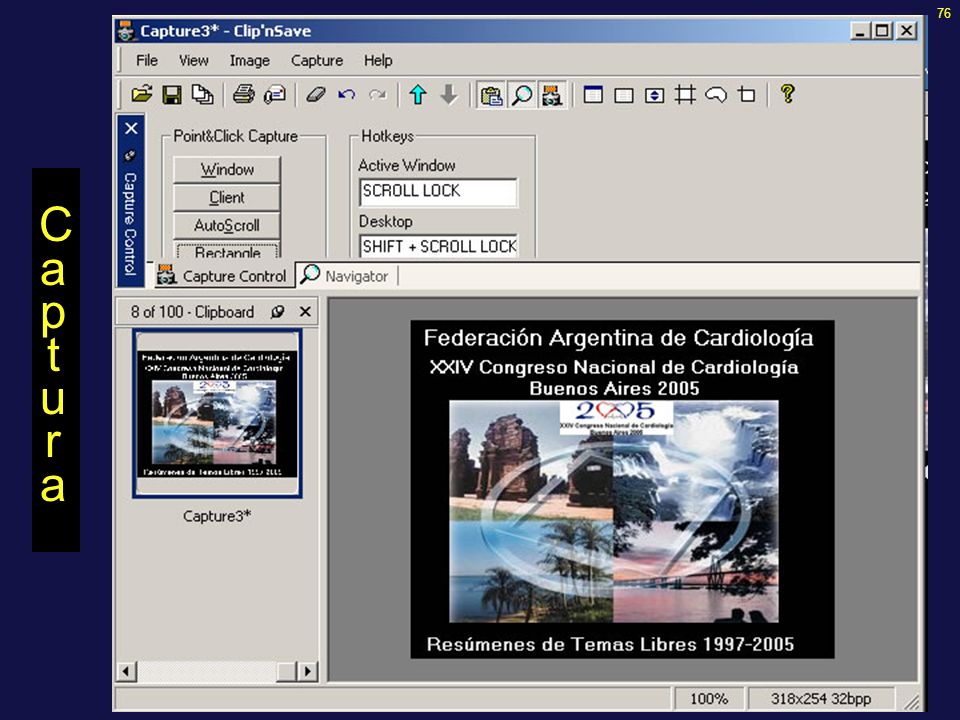
Task: Click the Window capture button
Action: pyautogui.click(x=227, y=170)
